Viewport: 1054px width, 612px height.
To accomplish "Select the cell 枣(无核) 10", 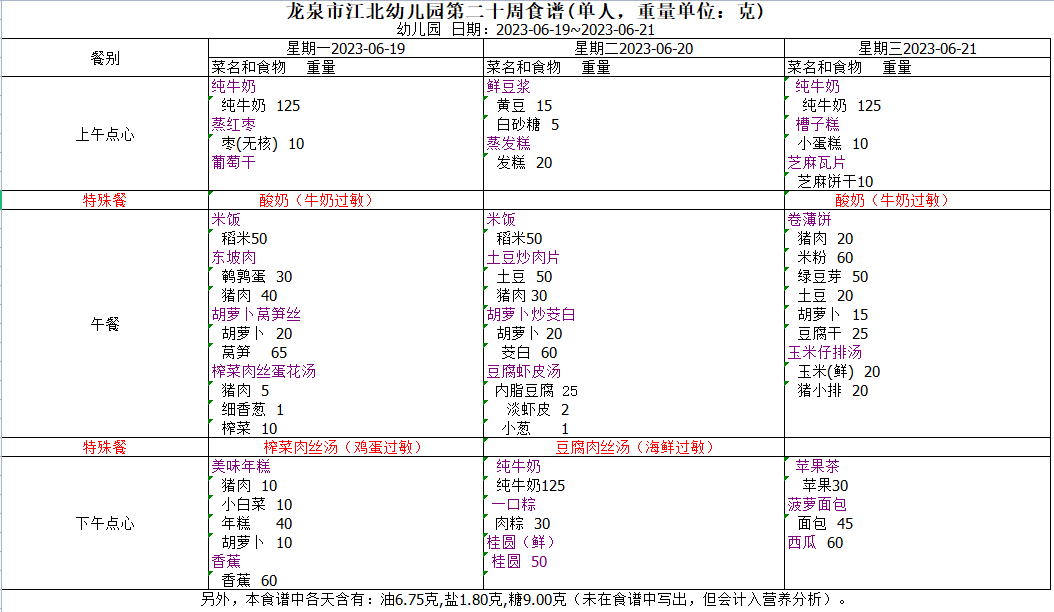I will [x=263, y=144].
